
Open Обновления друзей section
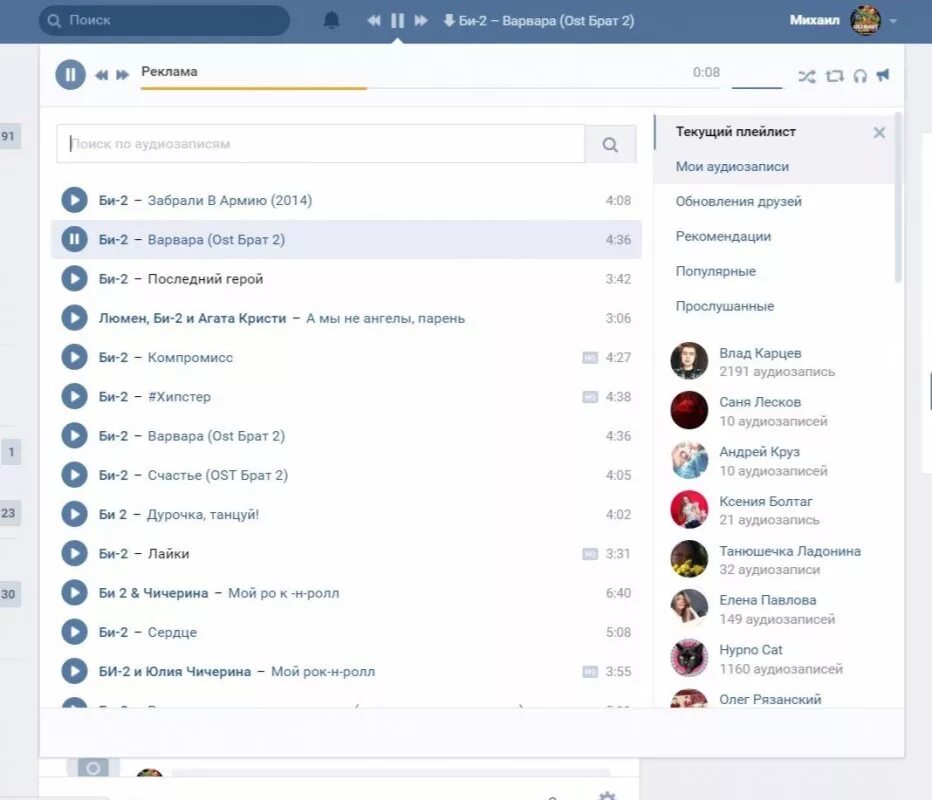click(x=738, y=201)
